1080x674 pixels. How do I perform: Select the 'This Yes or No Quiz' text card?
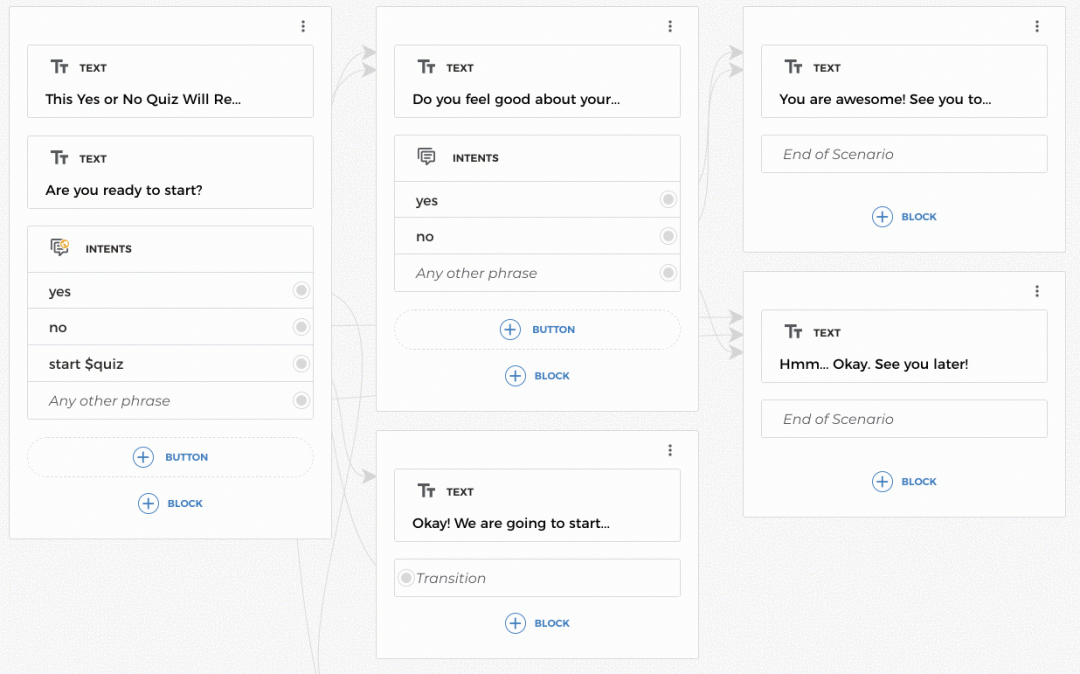pyautogui.click(x=170, y=82)
